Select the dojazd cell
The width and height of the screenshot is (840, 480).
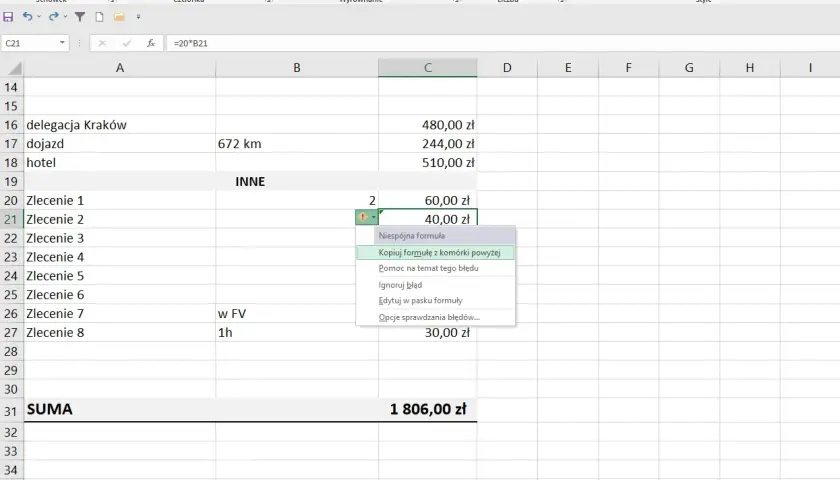[119, 144]
